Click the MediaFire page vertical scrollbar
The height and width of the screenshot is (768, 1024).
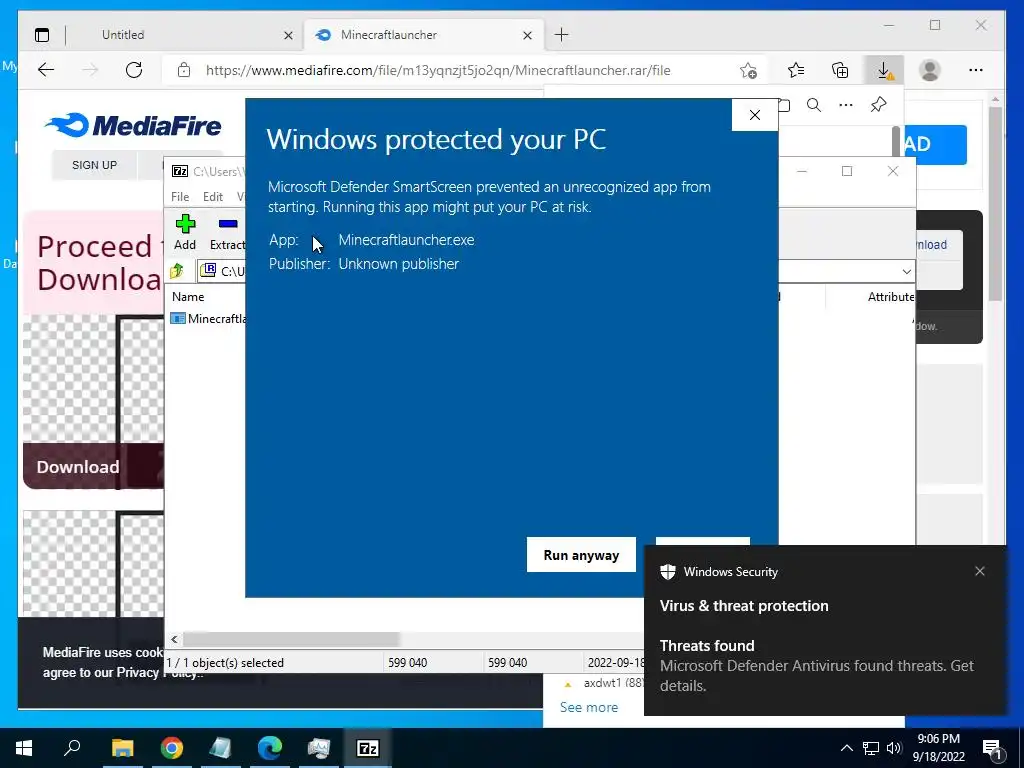click(x=995, y=204)
